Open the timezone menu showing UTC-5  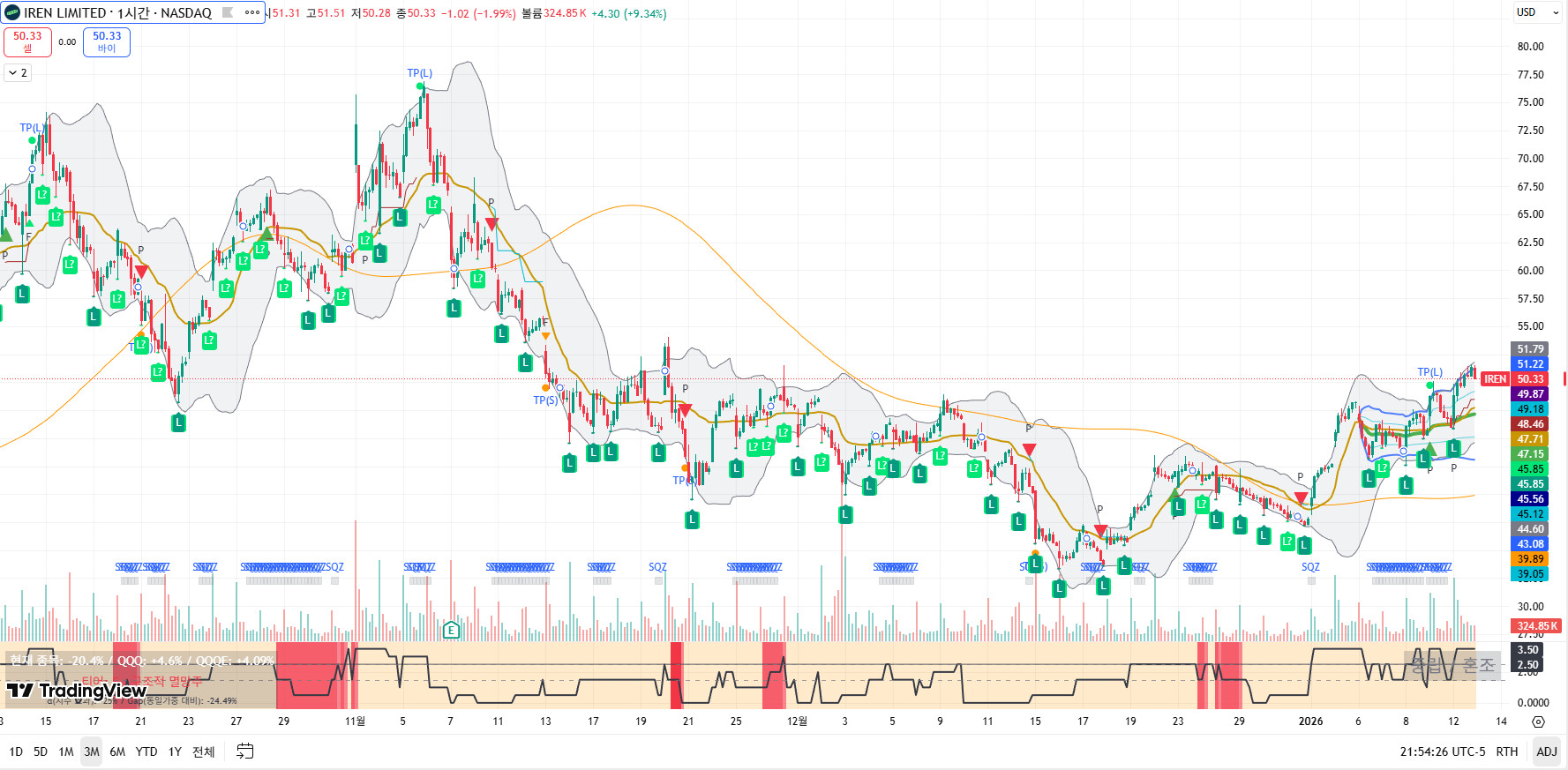coord(1443,751)
